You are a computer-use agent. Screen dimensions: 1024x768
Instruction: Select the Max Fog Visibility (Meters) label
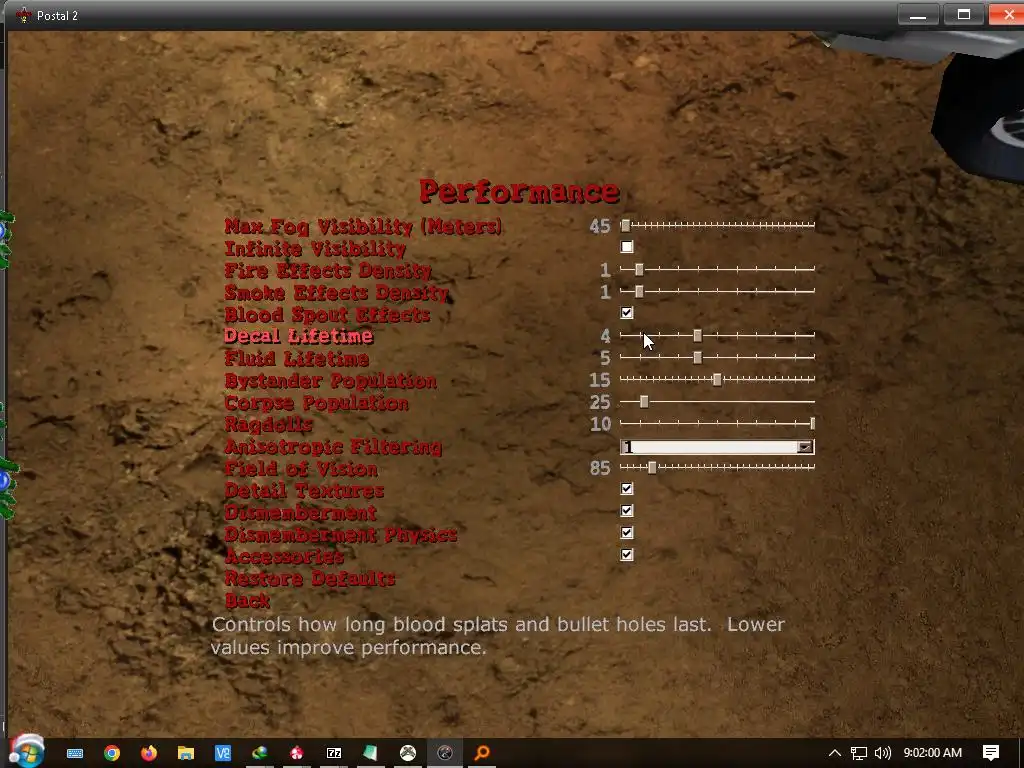pos(363,227)
